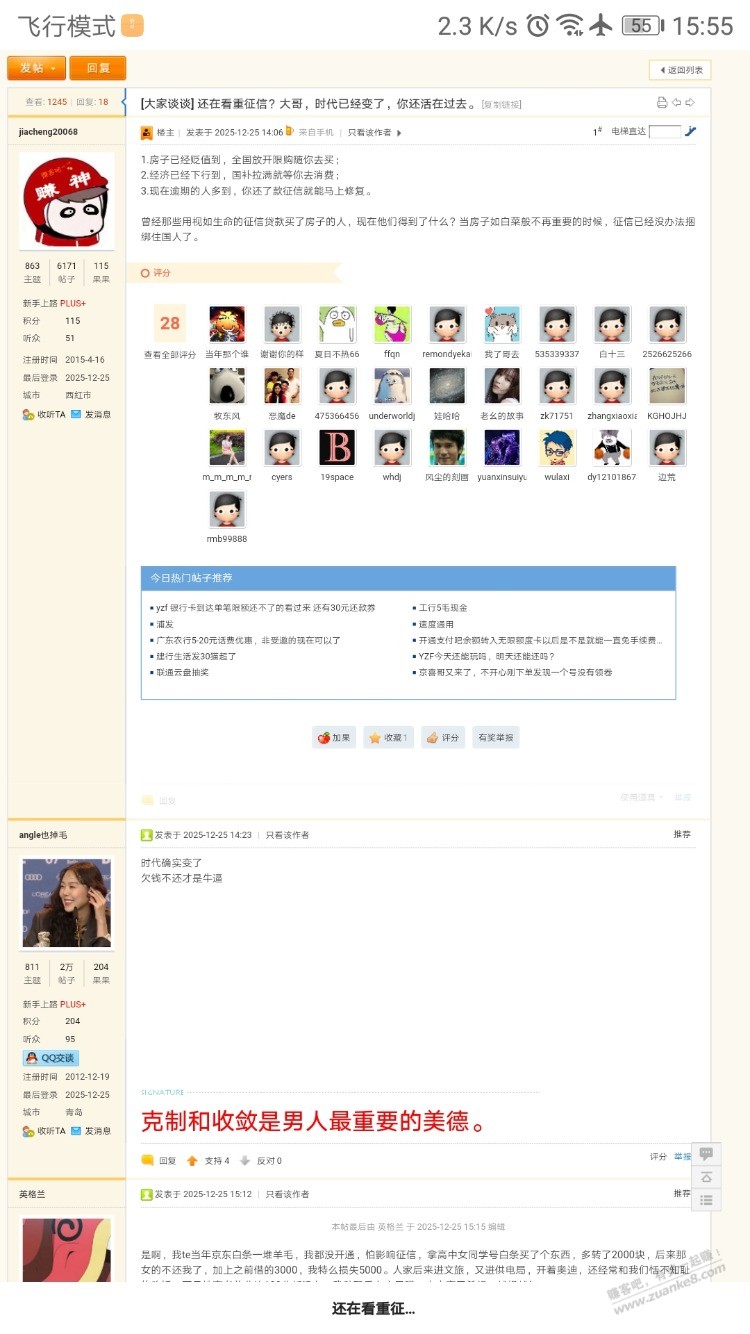Viewport: 750px width, 1334px height.
Task: Click the floating quick reply bubble icon
Action: [706, 1154]
